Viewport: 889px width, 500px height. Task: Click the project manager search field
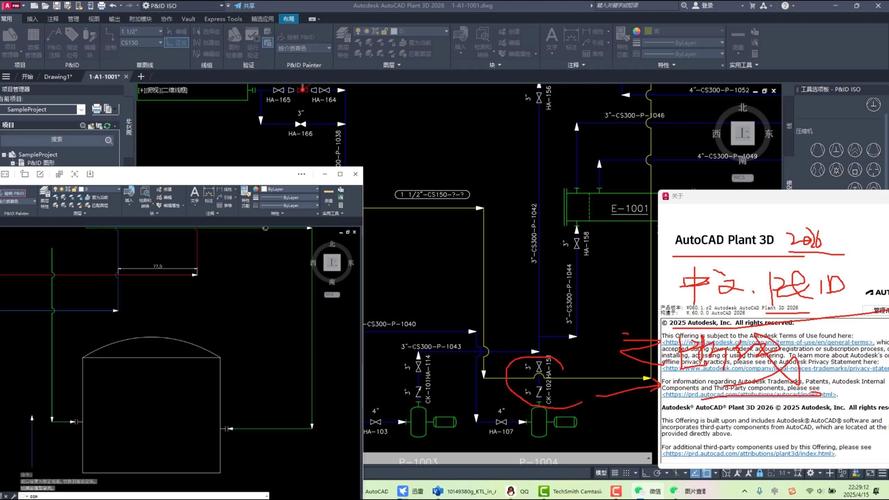pyautogui.click(x=57, y=139)
